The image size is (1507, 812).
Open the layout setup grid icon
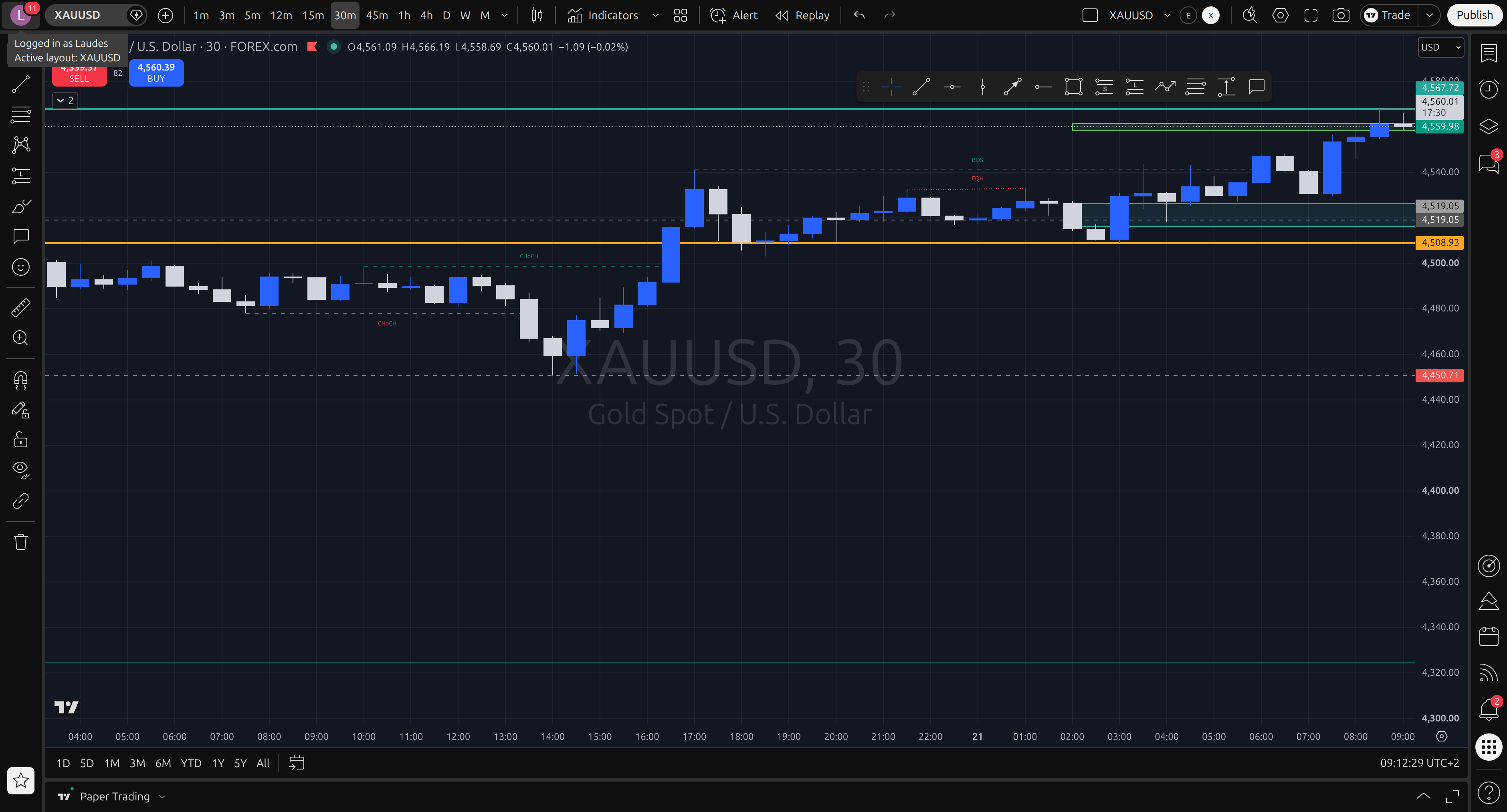point(681,15)
